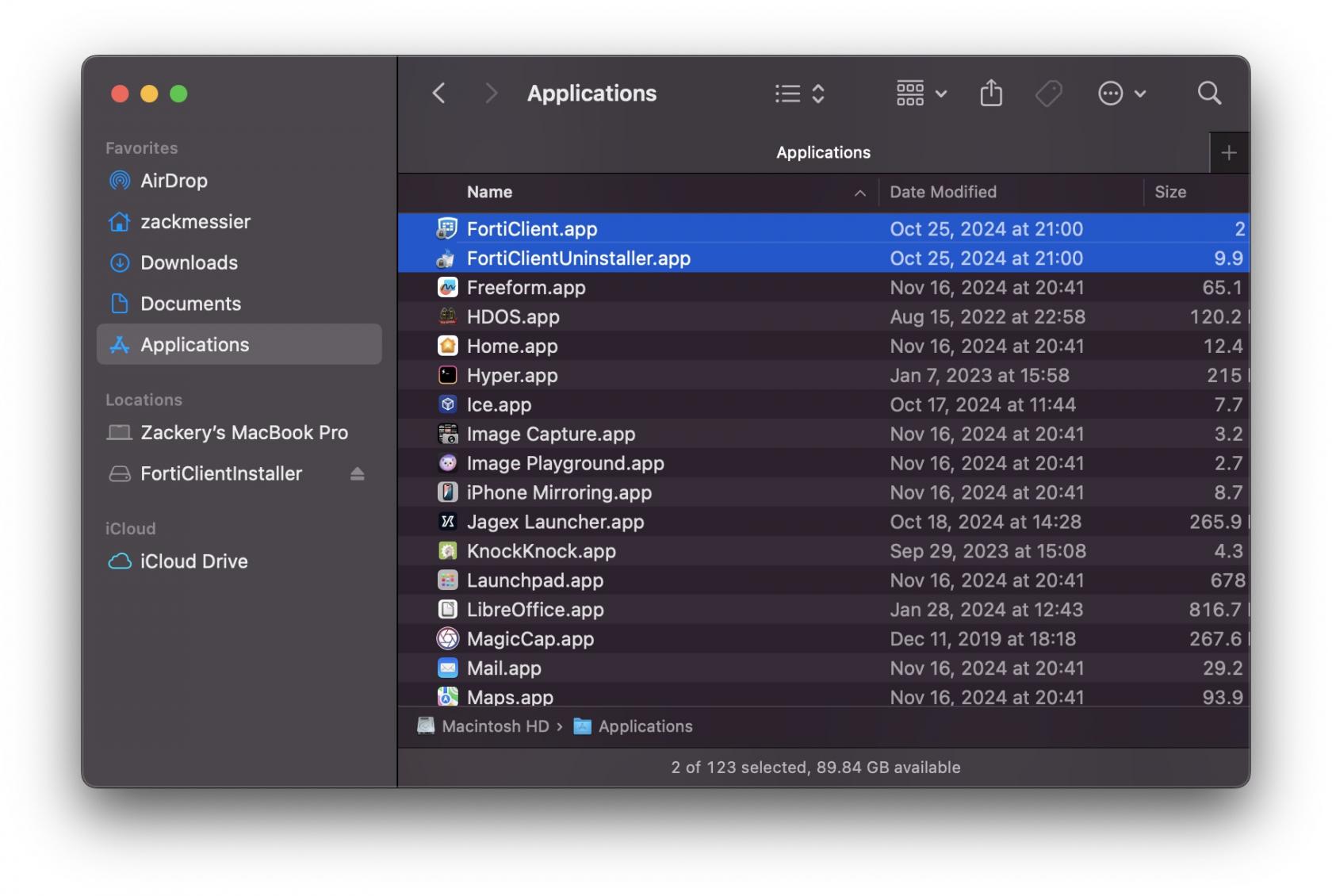Click the iPhone Mirroring.app icon
The image size is (1332, 896).
tap(447, 492)
